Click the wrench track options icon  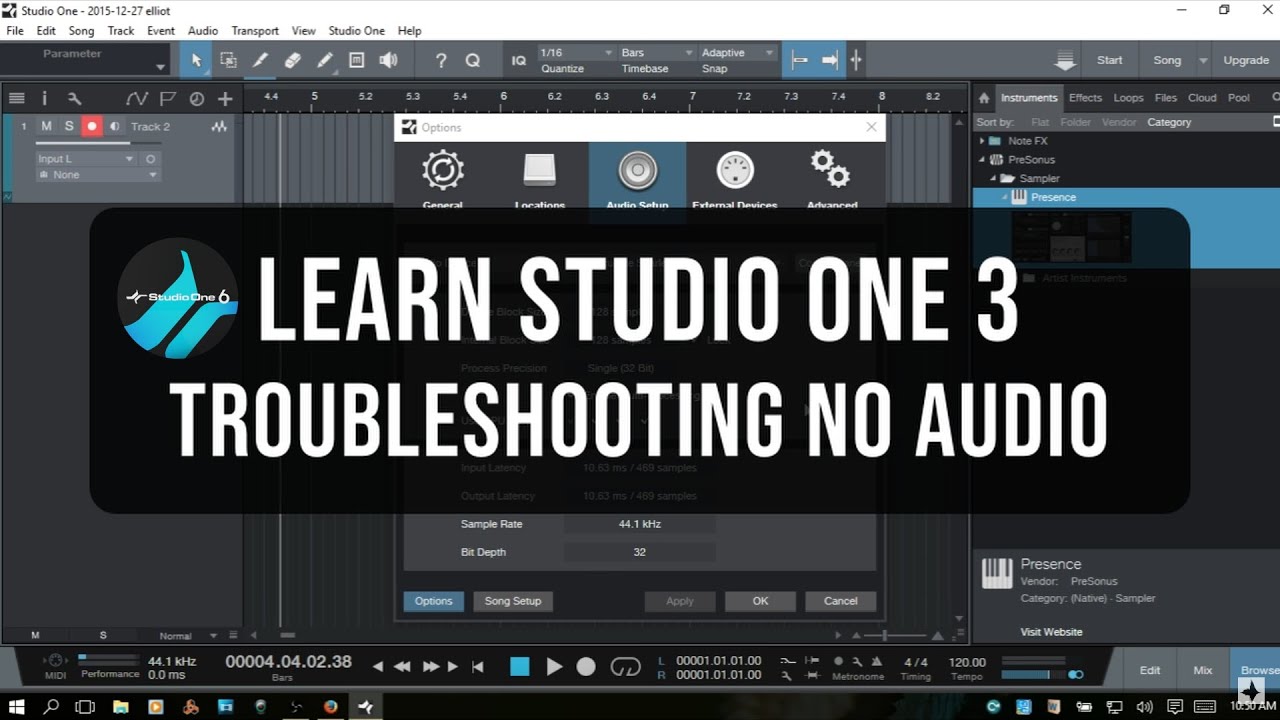point(73,98)
